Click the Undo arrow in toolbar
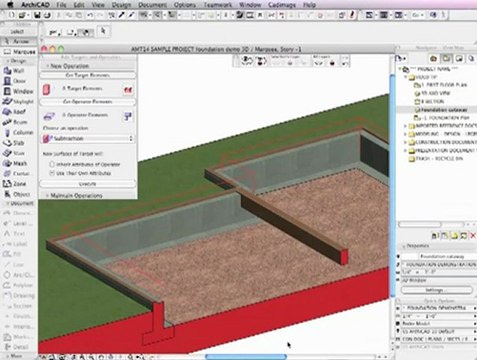 point(89,15)
